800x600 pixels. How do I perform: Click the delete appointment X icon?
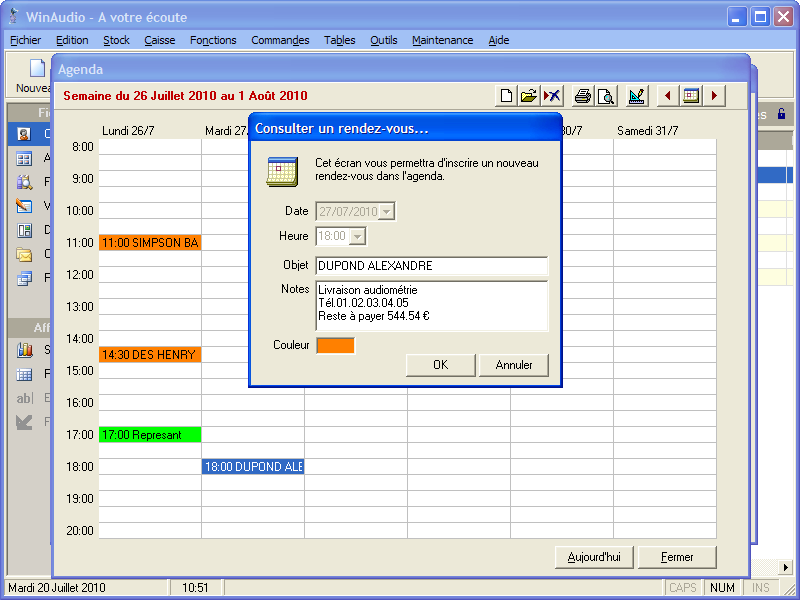tap(552, 96)
